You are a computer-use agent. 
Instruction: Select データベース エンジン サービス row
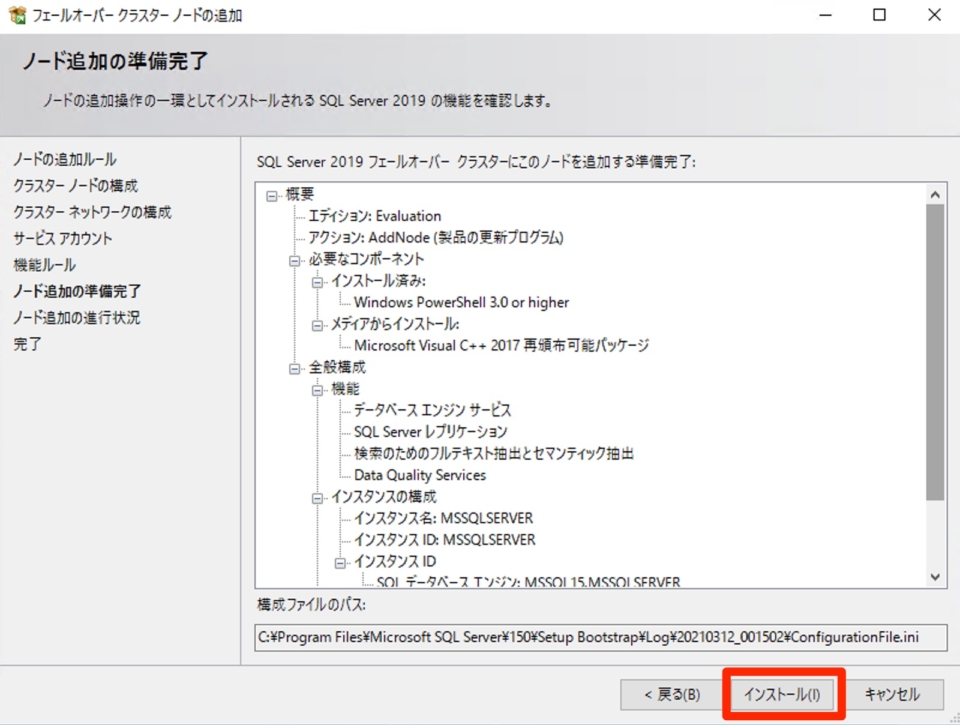(432, 410)
